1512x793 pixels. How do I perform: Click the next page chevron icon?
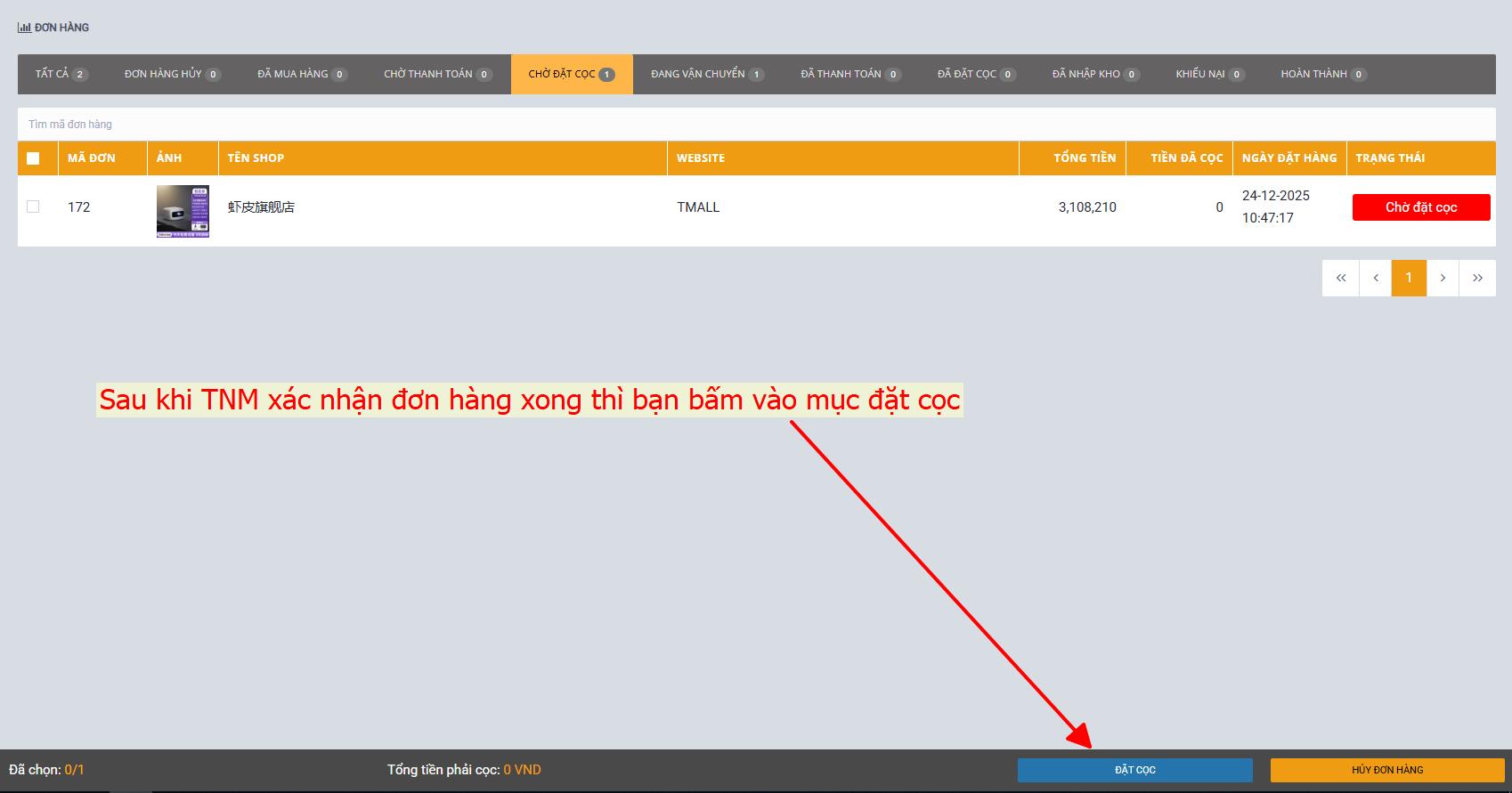[x=1443, y=278]
